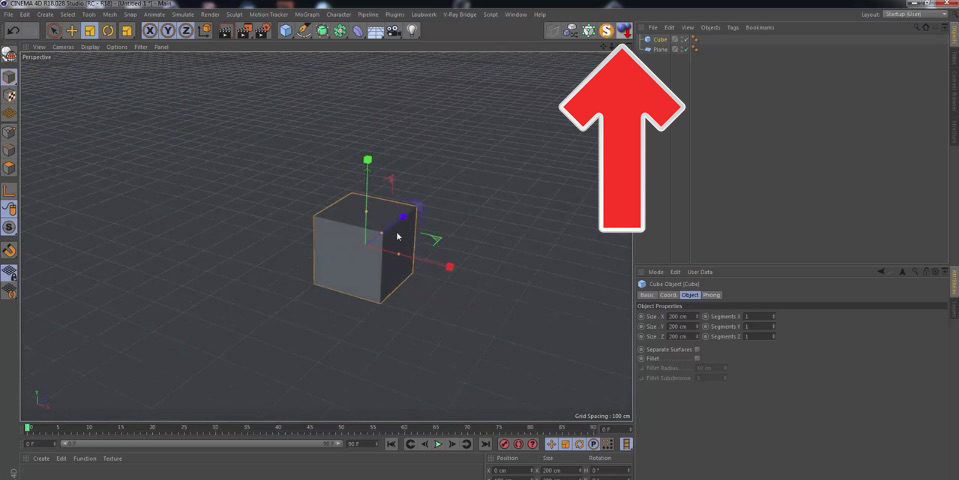Click the Cube primitive icon

(x=286, y=31)
